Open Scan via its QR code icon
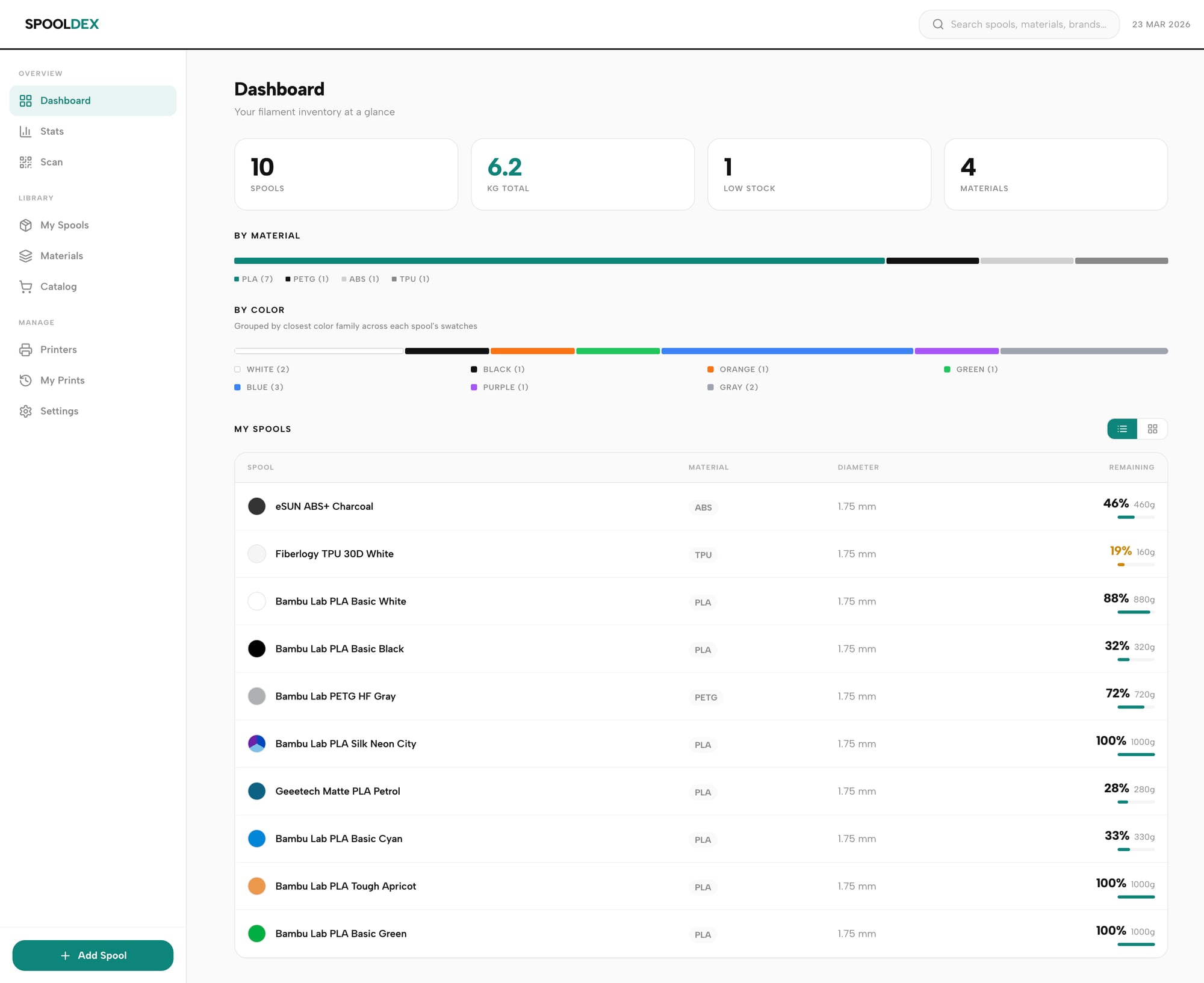1204x983 pixels. (x=25, y=162)
